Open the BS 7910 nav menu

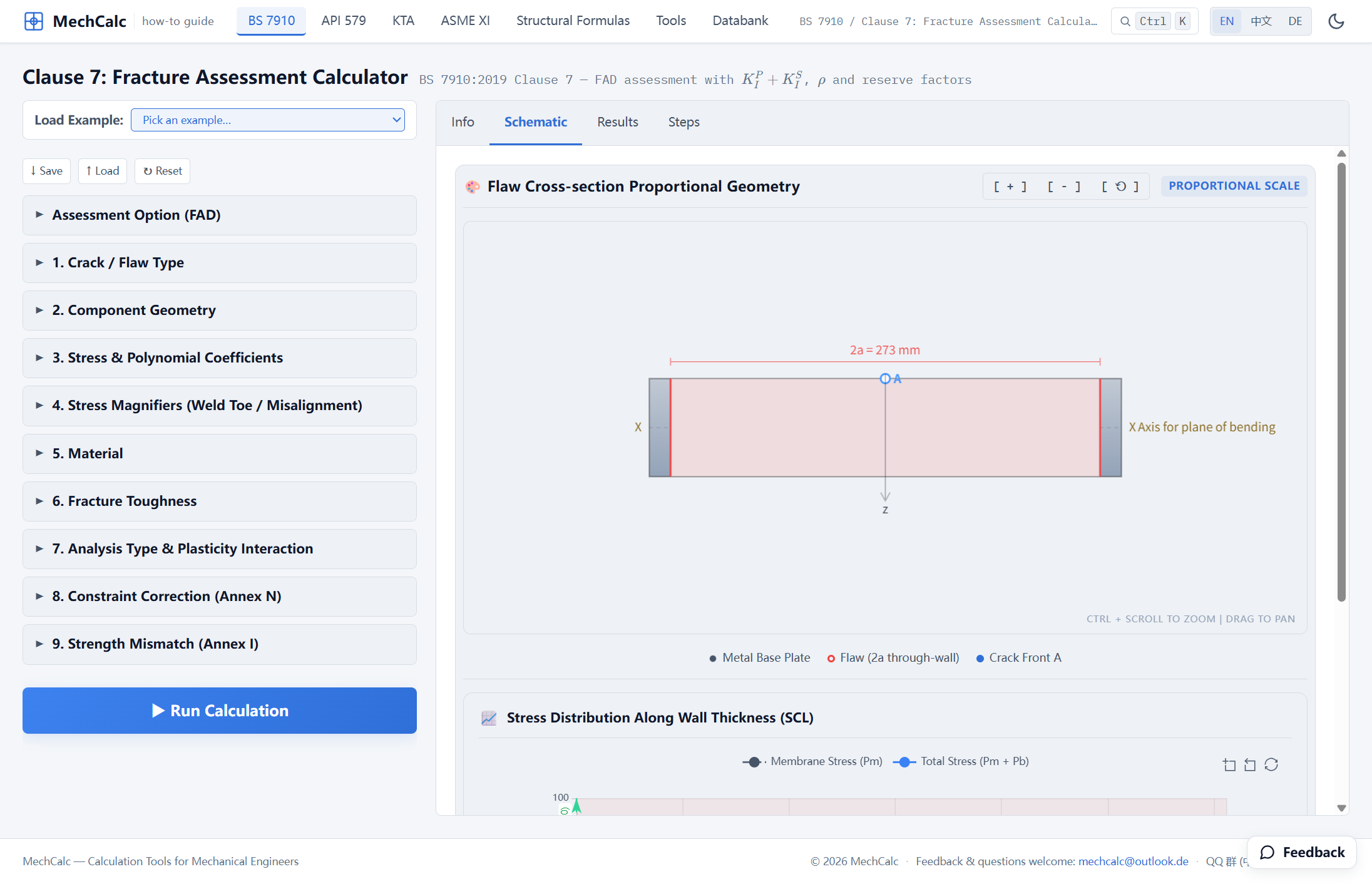click(271, 21)
